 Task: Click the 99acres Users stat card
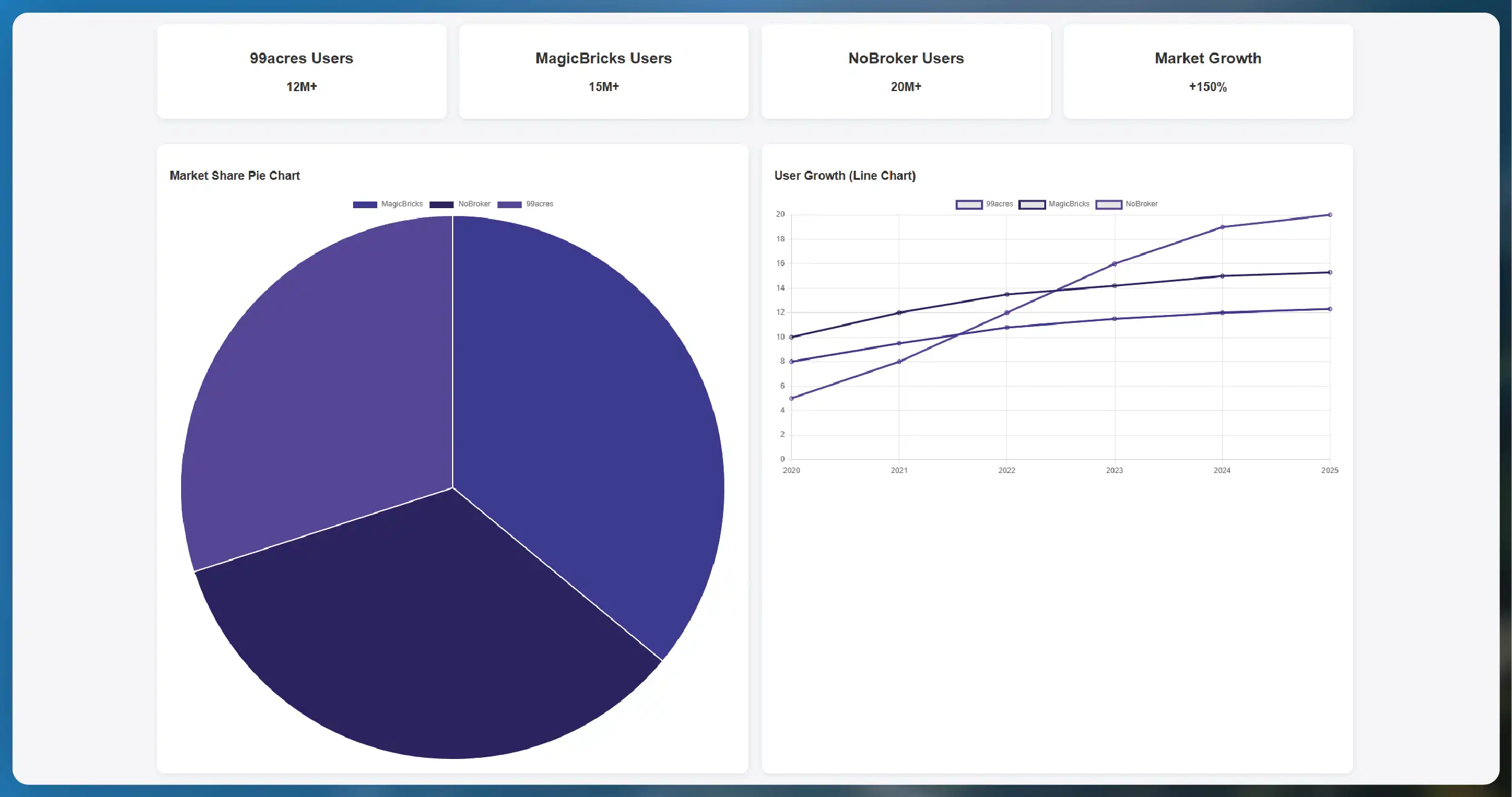tap(301, 71)
